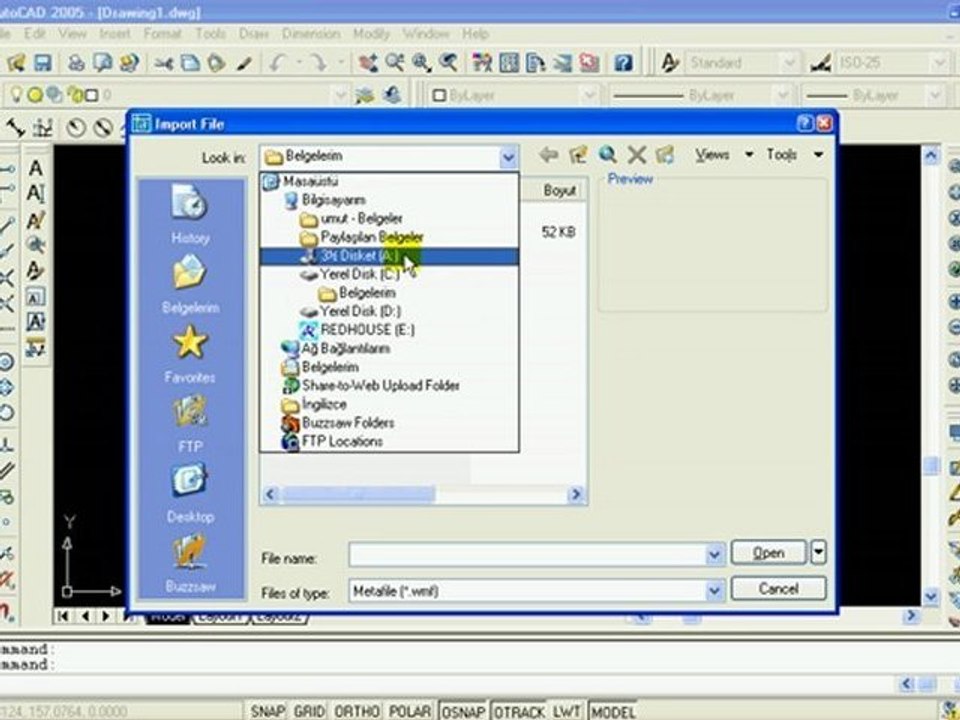Click the Cancel button in Import File

778,588
